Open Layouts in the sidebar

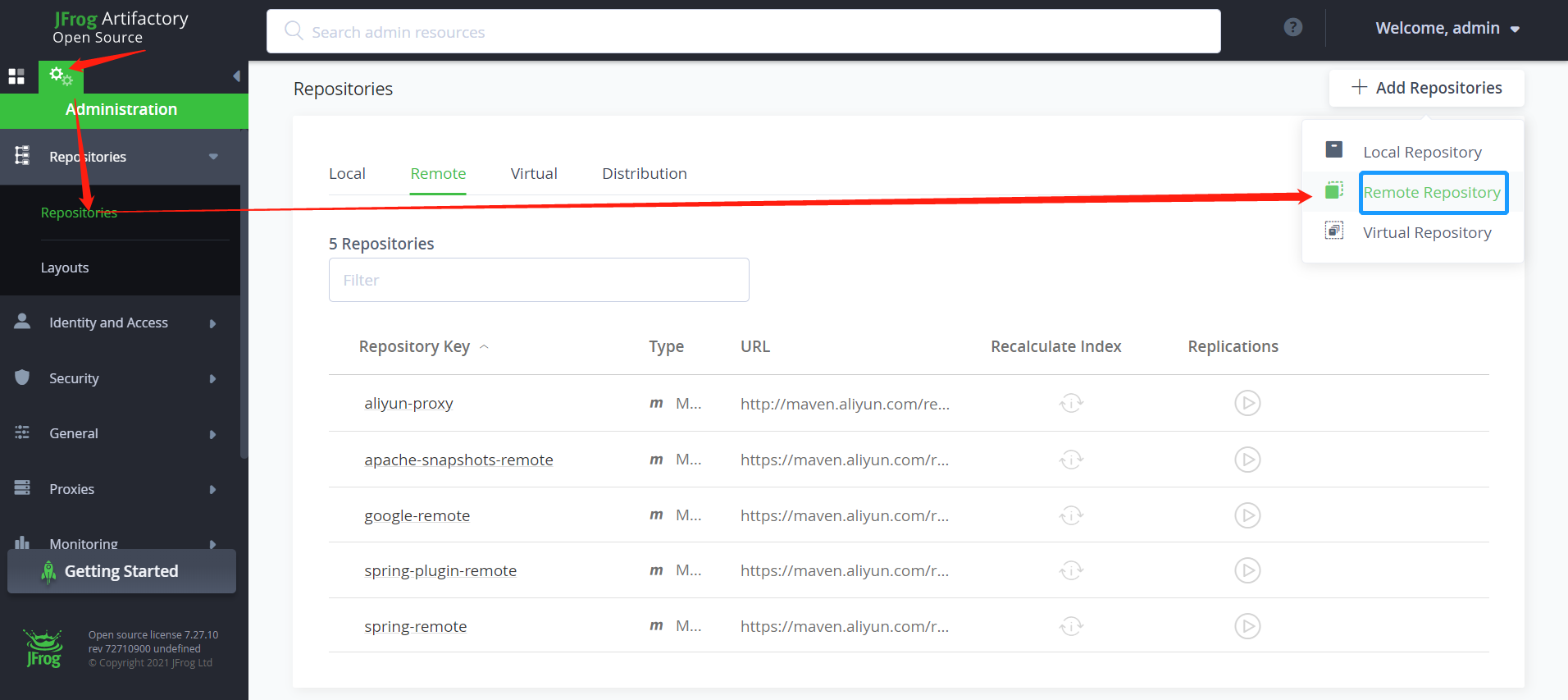tap(65, 268)
